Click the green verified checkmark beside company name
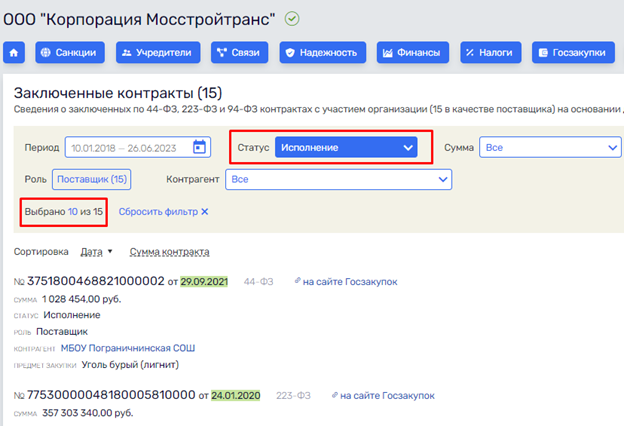Screen dimensions: 624x426 [292, 19]
